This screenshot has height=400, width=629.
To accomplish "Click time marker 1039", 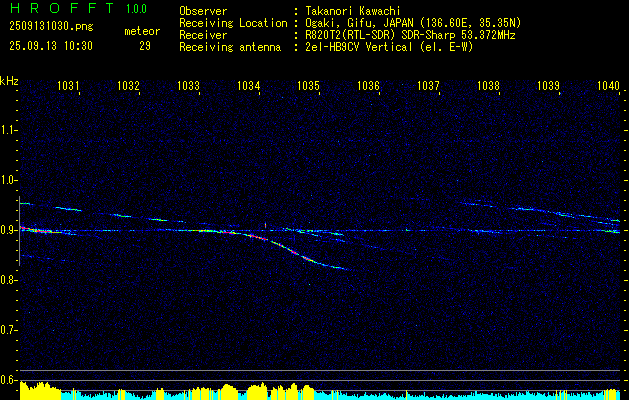I will click(x=548, y=85).
